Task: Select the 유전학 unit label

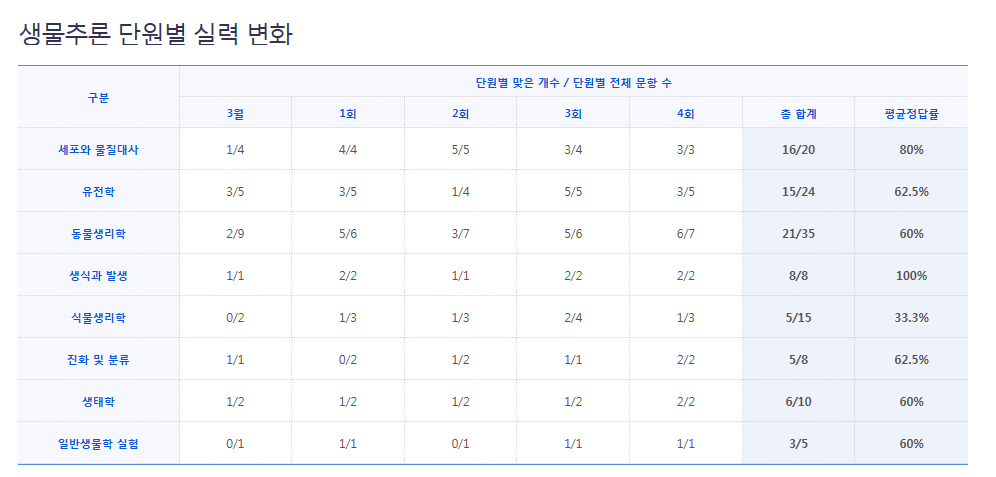Action: [x=98, y=191]
